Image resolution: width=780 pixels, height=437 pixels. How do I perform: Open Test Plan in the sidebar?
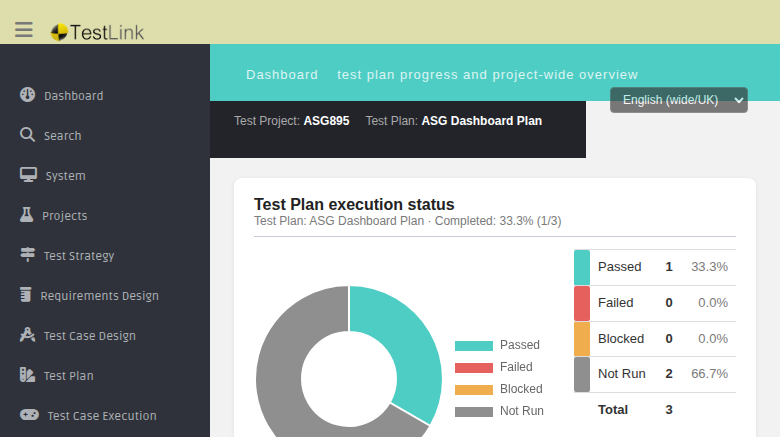(x=69, y=376)
